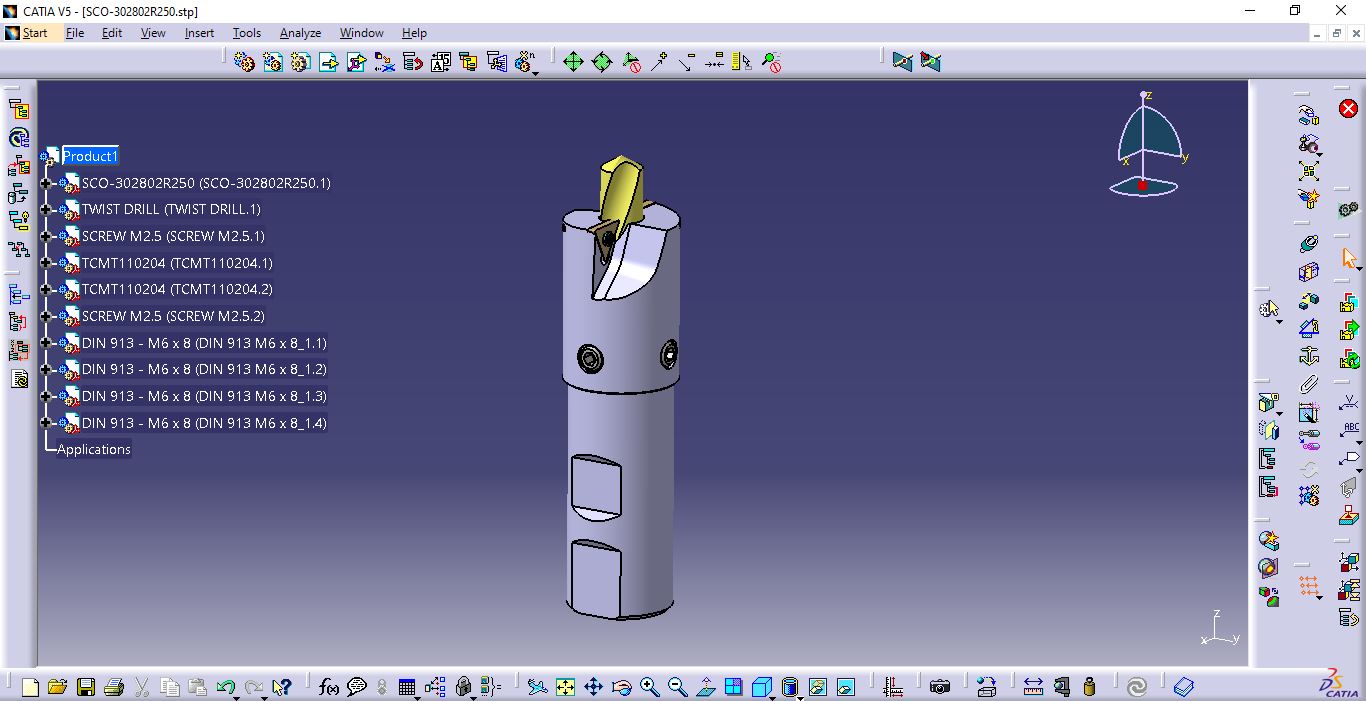Viewport: 1366px width, 701px height.
Task: Click the Coincidence Constraint icon in right toolbar
Action: pos(1309,244)
